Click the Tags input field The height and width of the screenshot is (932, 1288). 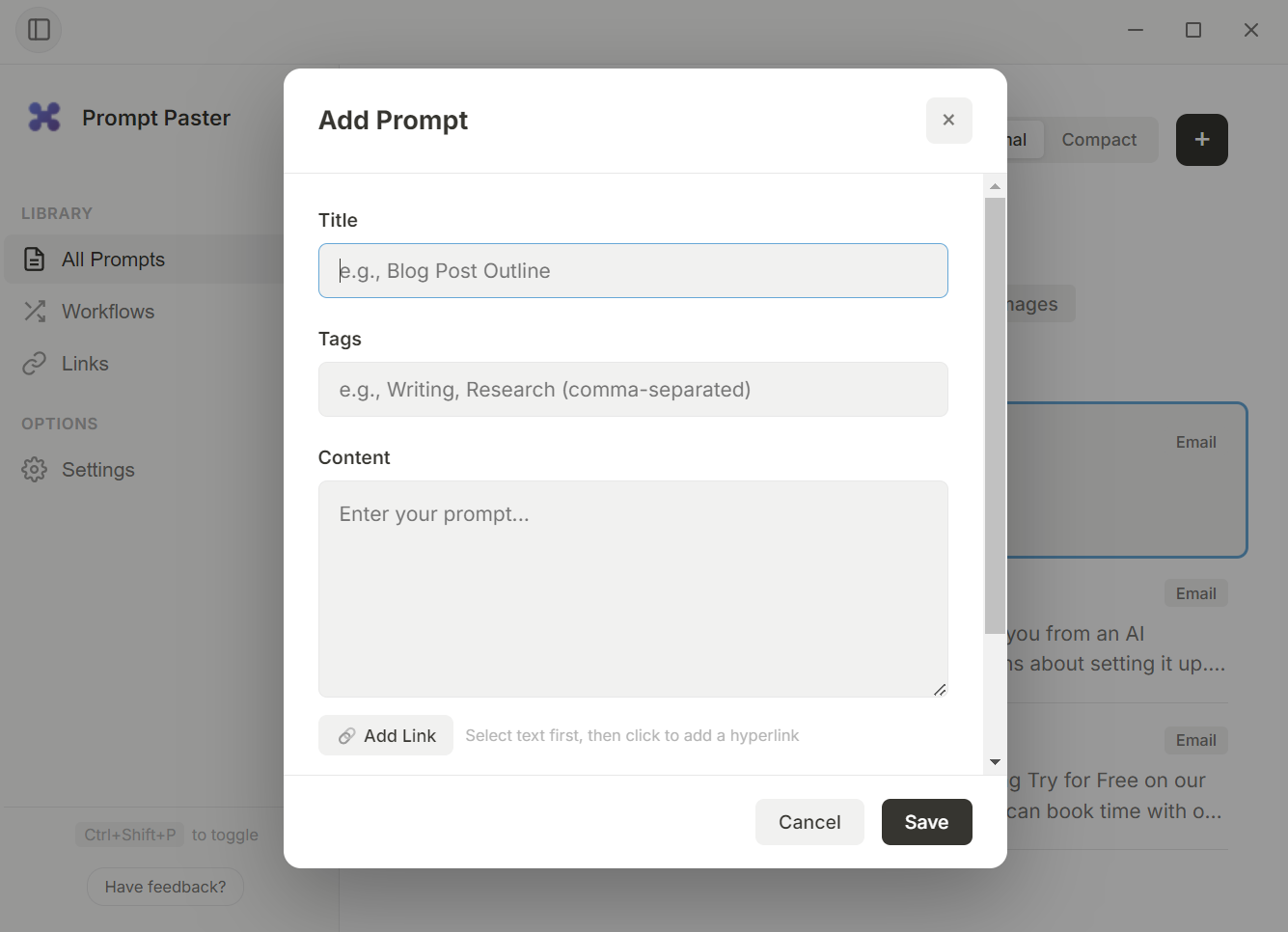(x=633, y=389)
